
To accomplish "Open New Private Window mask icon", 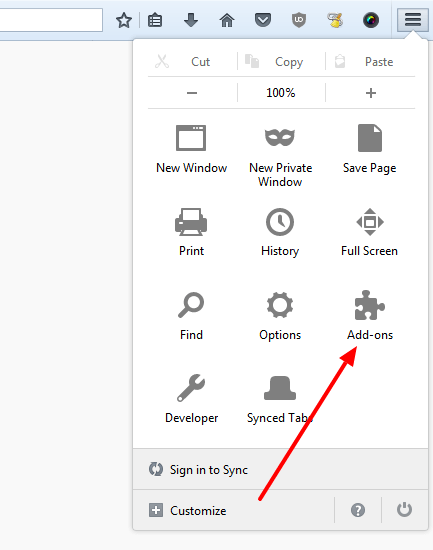I will [280, 138].
